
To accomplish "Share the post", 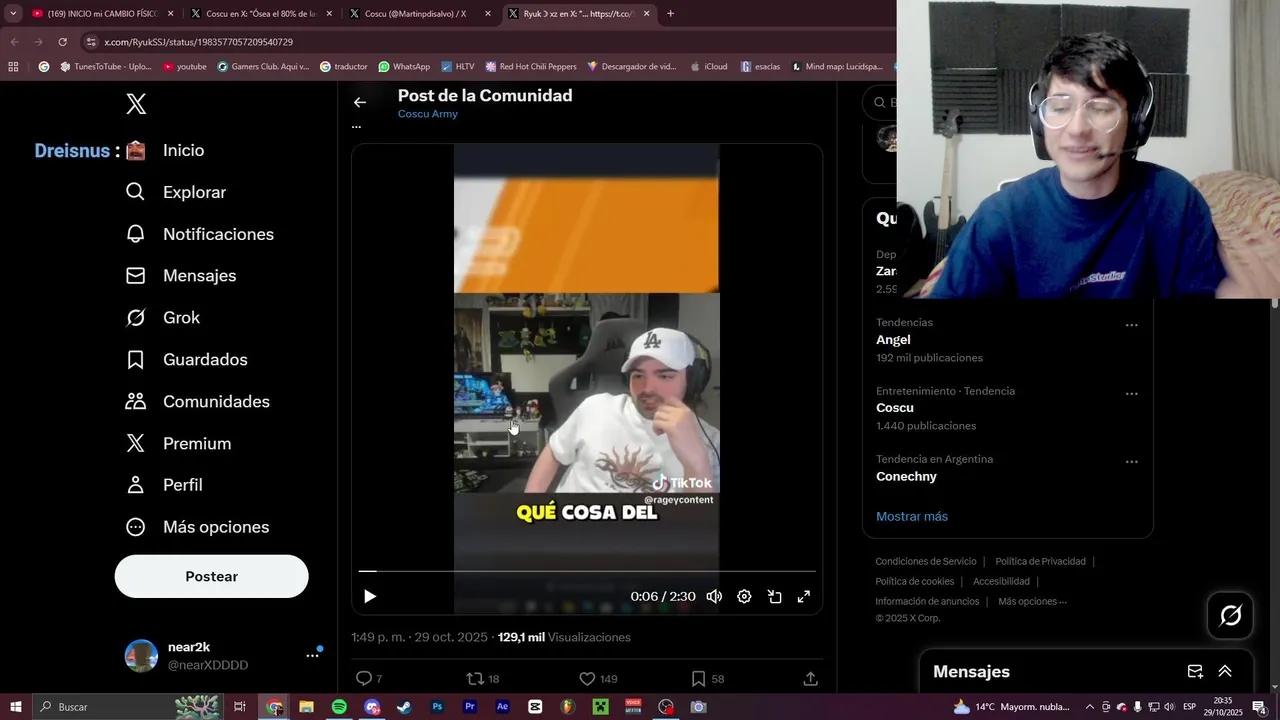I will 810,679.
